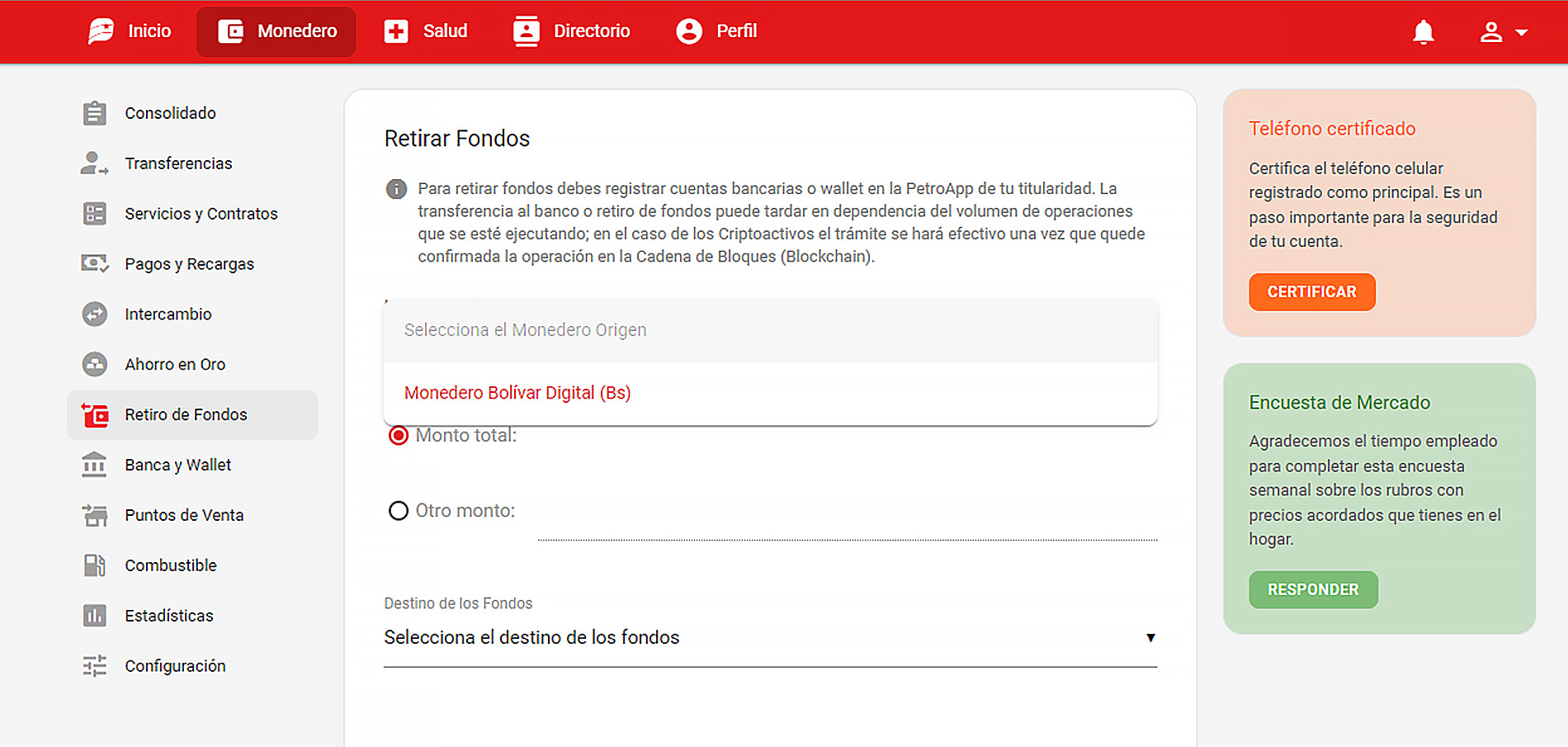This screenshot has width=1568, height=747.
Task: Select the Otro monto radio button
Action: pos(399,511)
